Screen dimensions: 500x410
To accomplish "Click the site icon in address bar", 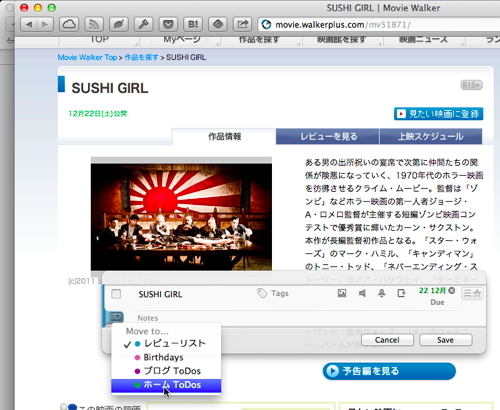I will pos(266,25).
